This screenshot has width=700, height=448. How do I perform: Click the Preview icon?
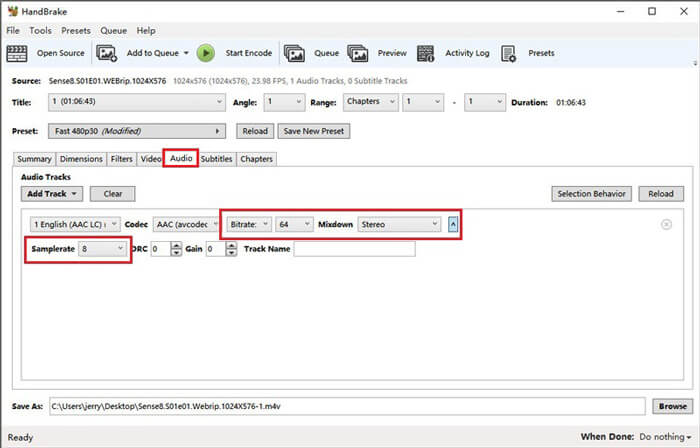358,54
